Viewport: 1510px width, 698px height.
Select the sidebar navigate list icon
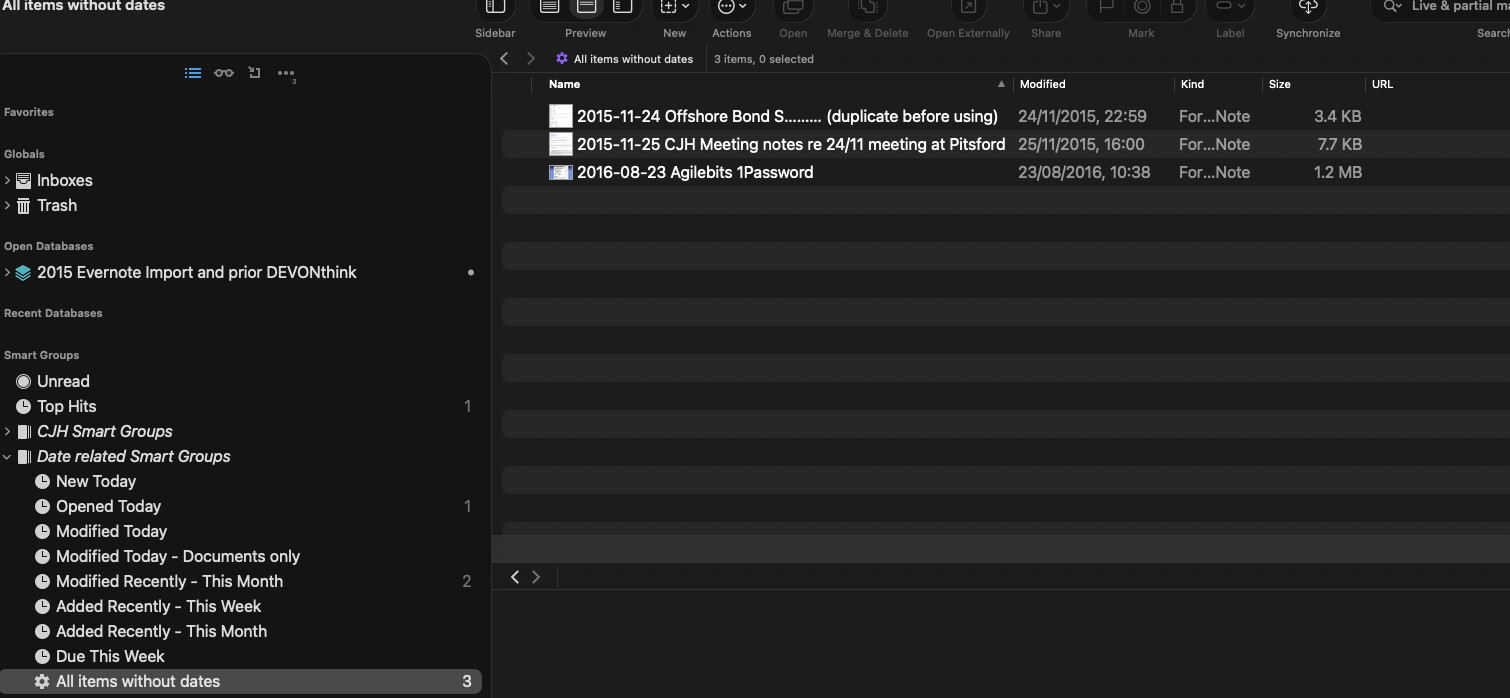pyautogui.click(x=193, y=73)
